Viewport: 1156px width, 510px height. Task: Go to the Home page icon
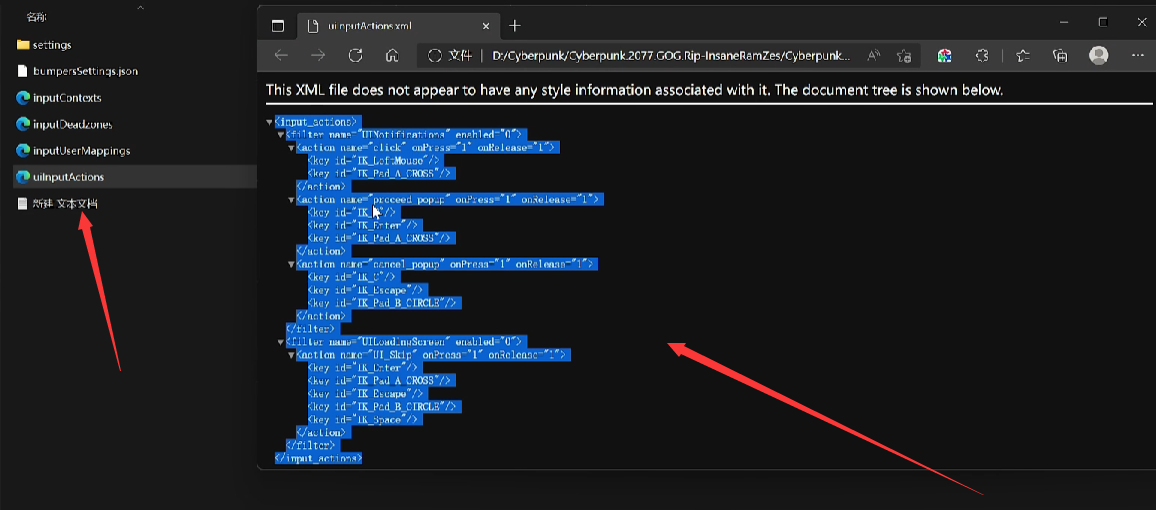click(392, 55)
